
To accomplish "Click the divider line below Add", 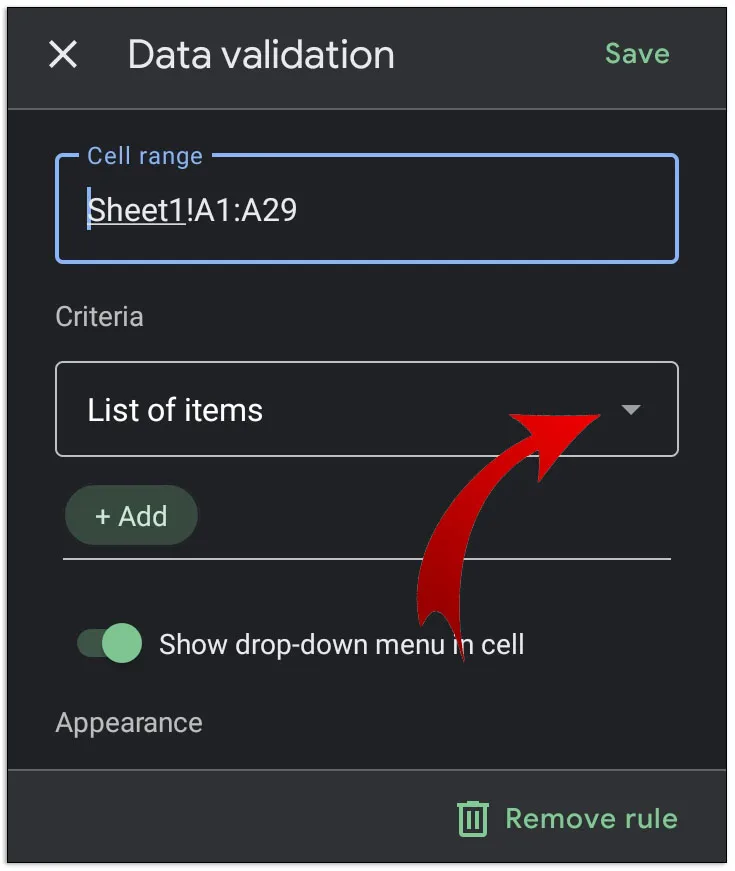I will 366,559.
